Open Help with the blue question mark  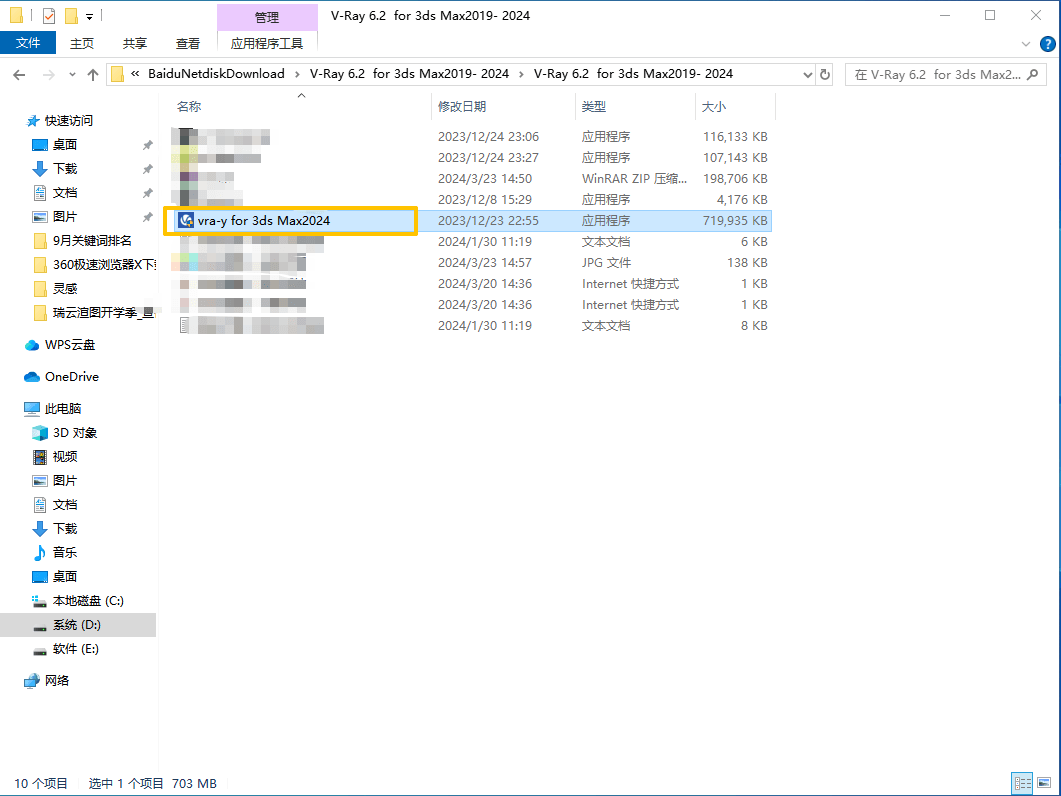click(x=1047, y=44)
